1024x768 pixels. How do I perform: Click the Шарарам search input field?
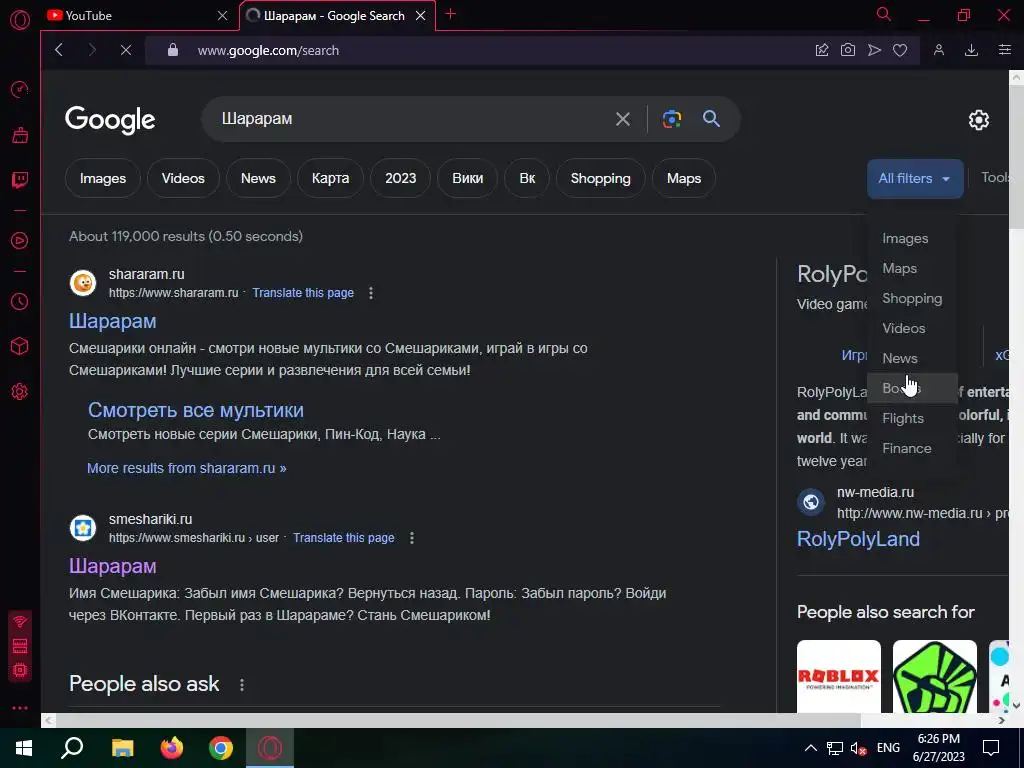tap(411, 119)
